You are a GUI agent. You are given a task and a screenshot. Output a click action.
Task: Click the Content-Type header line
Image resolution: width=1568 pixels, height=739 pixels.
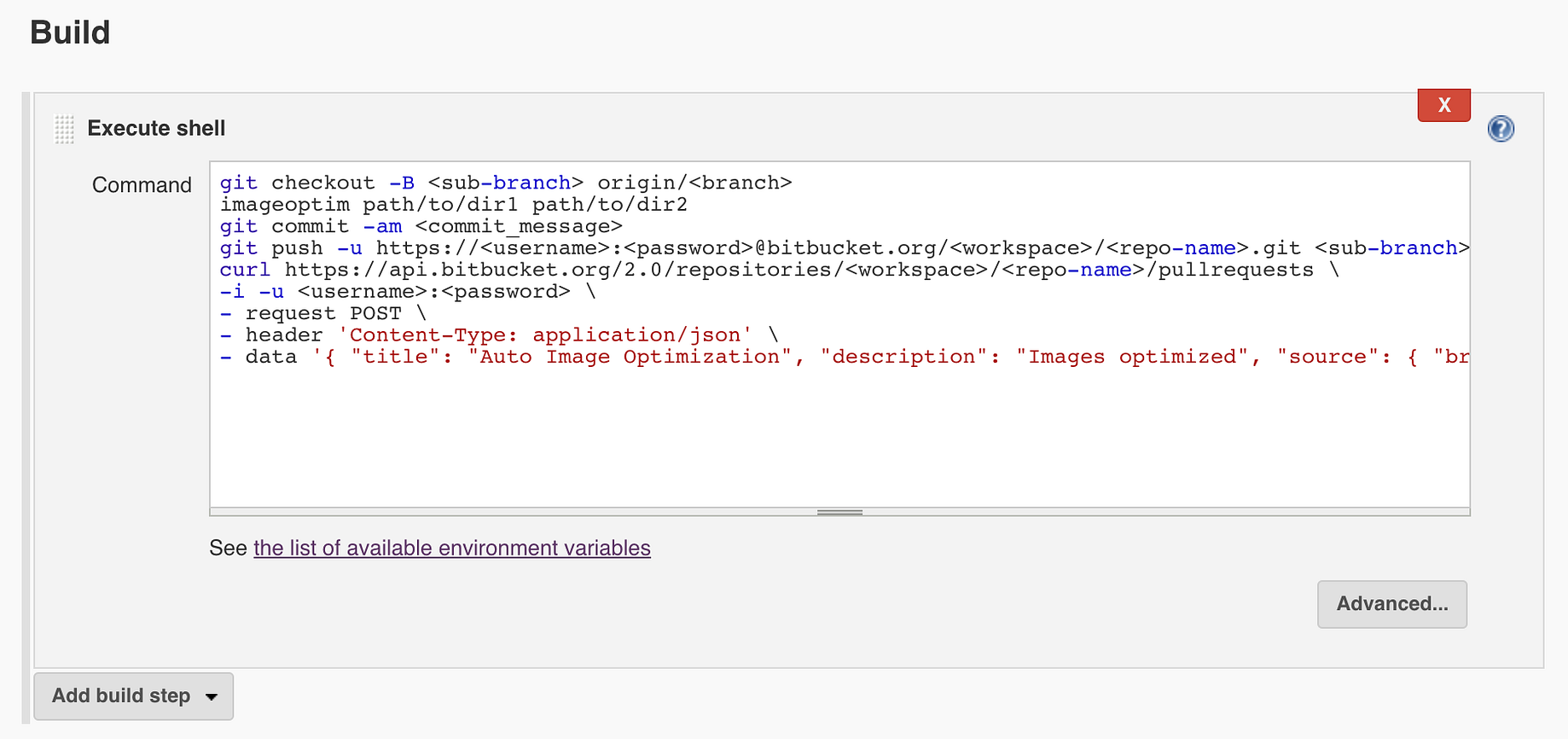coord(499,335)
